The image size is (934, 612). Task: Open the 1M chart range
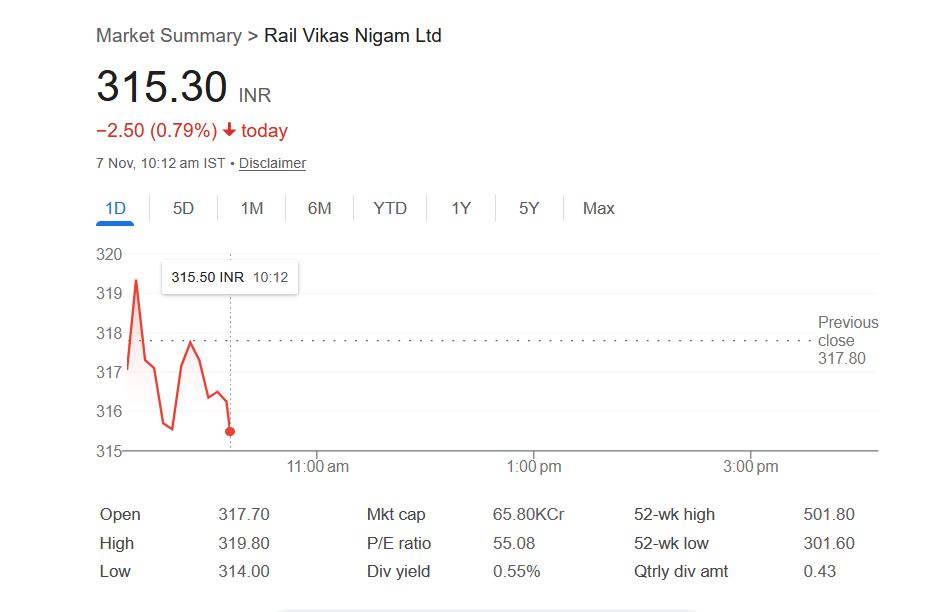(252, 208)
